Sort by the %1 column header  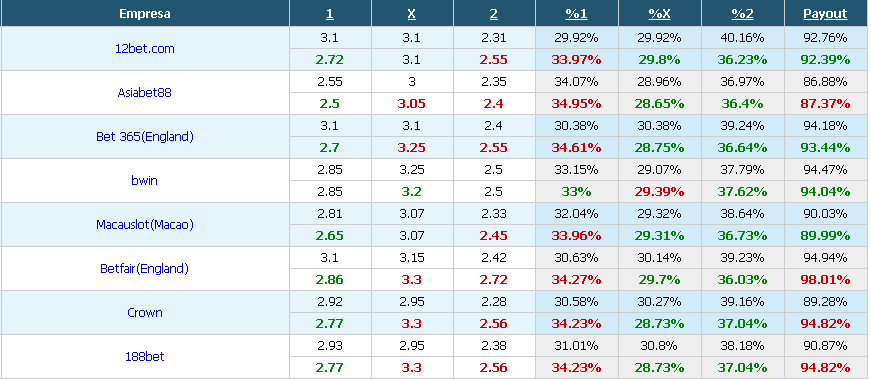tap(577, 14)
